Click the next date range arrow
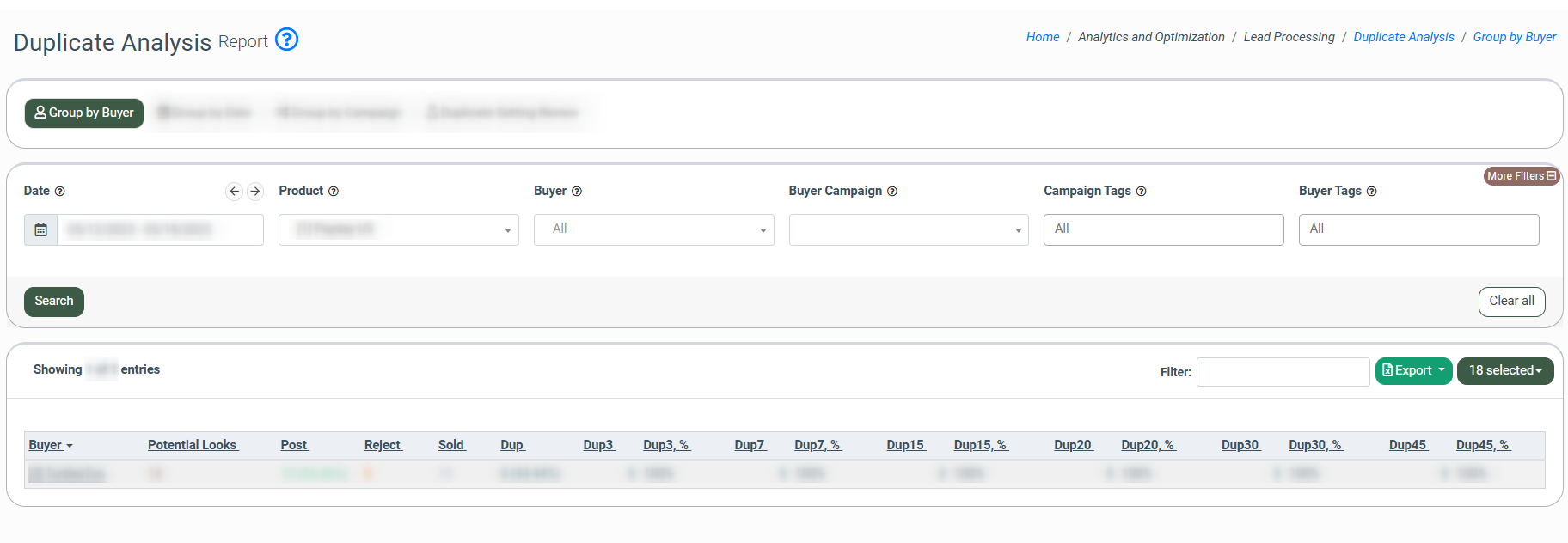This screenshot has width=1568, height=543. pyautogui.click(x=255, y=192)
